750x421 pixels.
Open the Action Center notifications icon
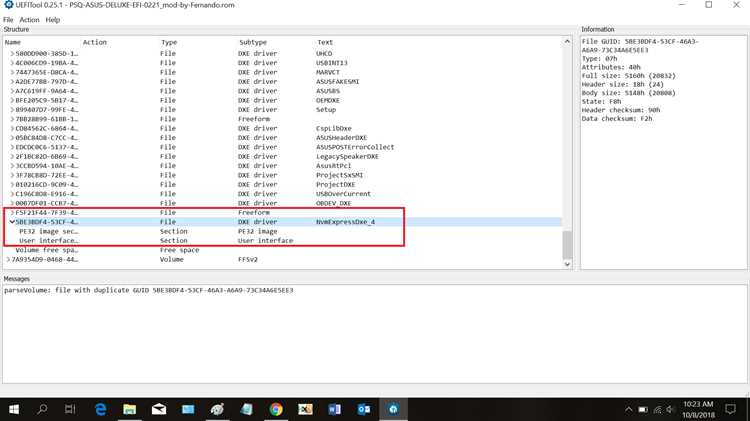point(730,410)
